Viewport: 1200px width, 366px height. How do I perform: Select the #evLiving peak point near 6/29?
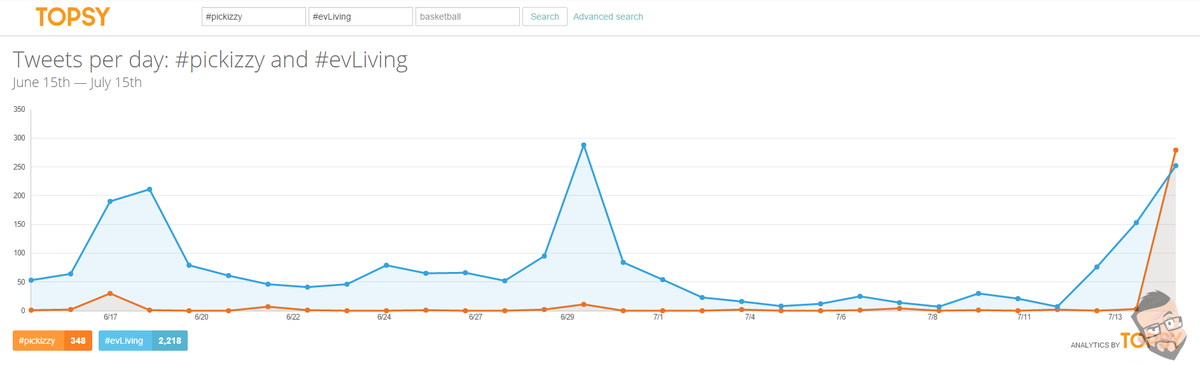click(x=583, y=145)
